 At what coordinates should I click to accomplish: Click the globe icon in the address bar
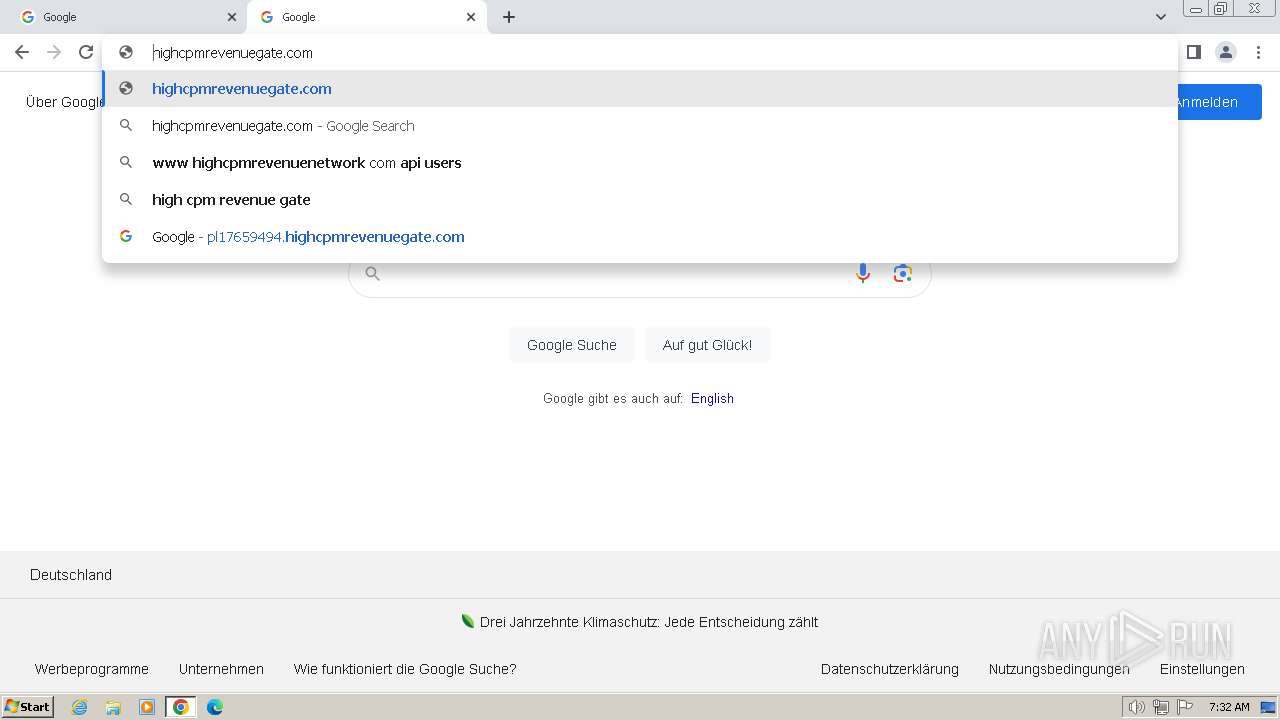point(126,52)
